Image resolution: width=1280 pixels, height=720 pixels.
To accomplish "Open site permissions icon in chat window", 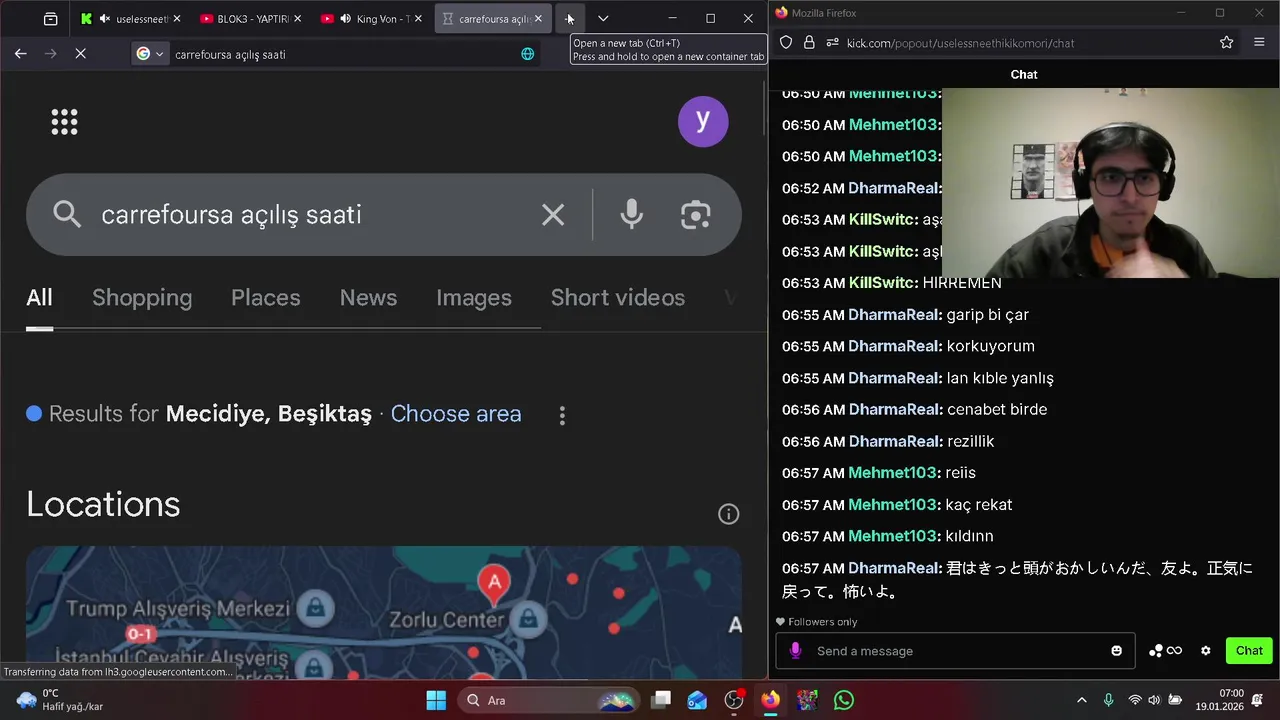I will 832,42.
